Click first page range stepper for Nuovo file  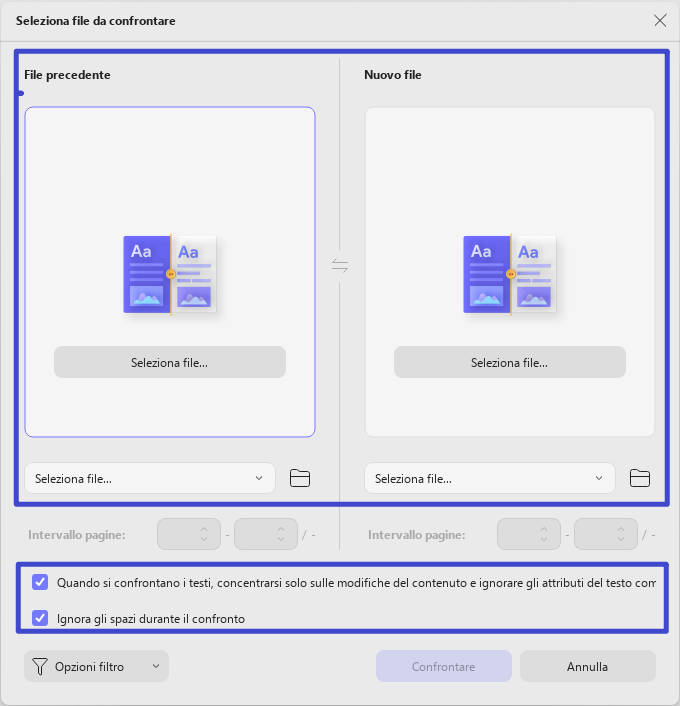point(529,534)
